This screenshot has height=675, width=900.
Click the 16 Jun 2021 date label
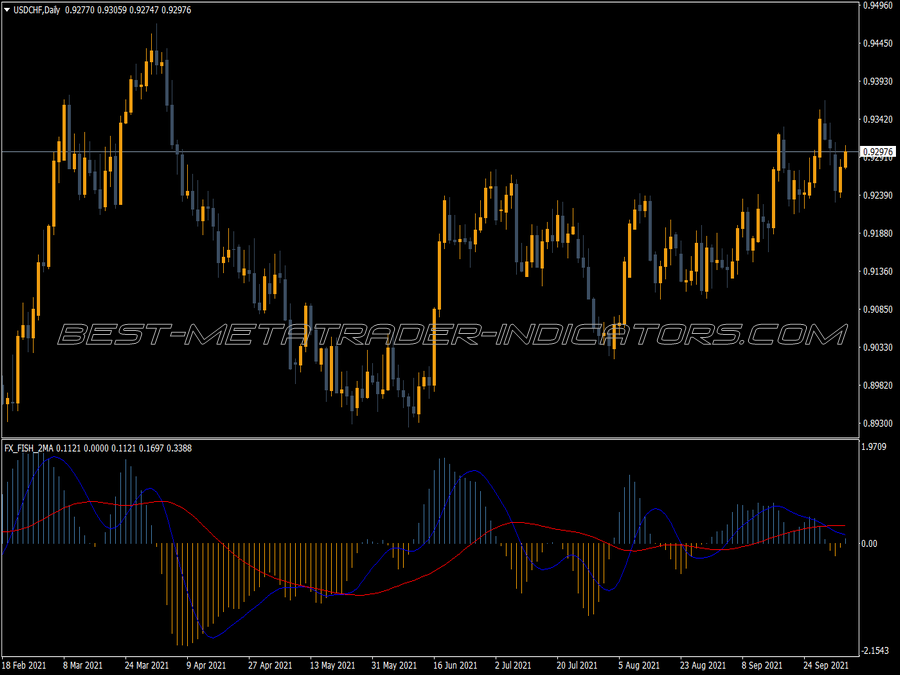(455, 666)
